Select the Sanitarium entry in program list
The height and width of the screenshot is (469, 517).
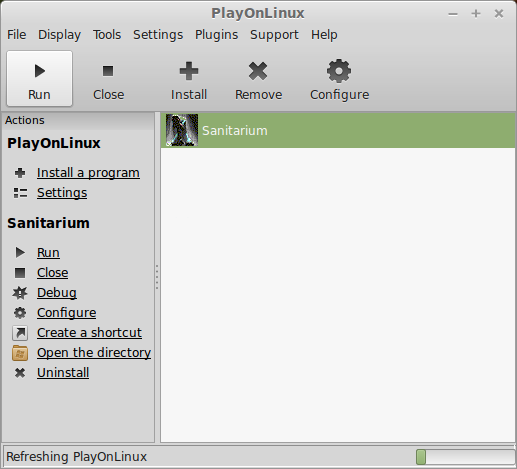[338, 130]
